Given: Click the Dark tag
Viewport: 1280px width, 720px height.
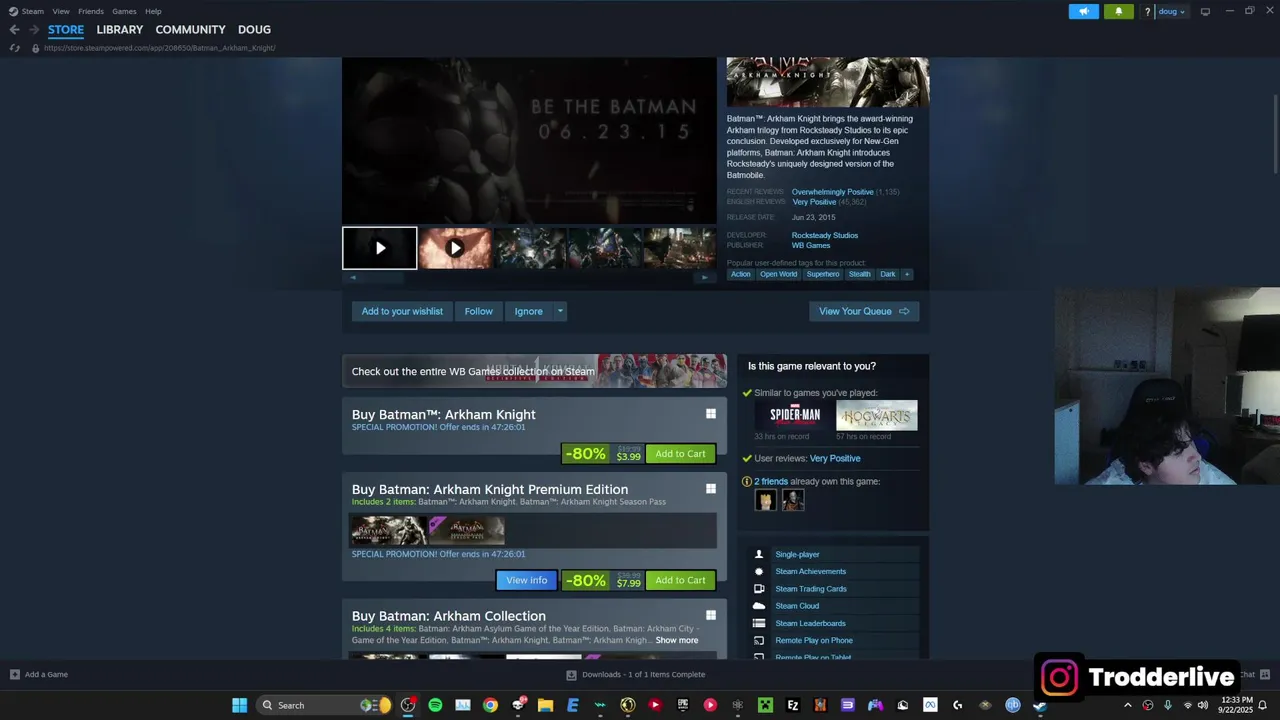Looking at the screenshot, I should [x=888, y=274].
